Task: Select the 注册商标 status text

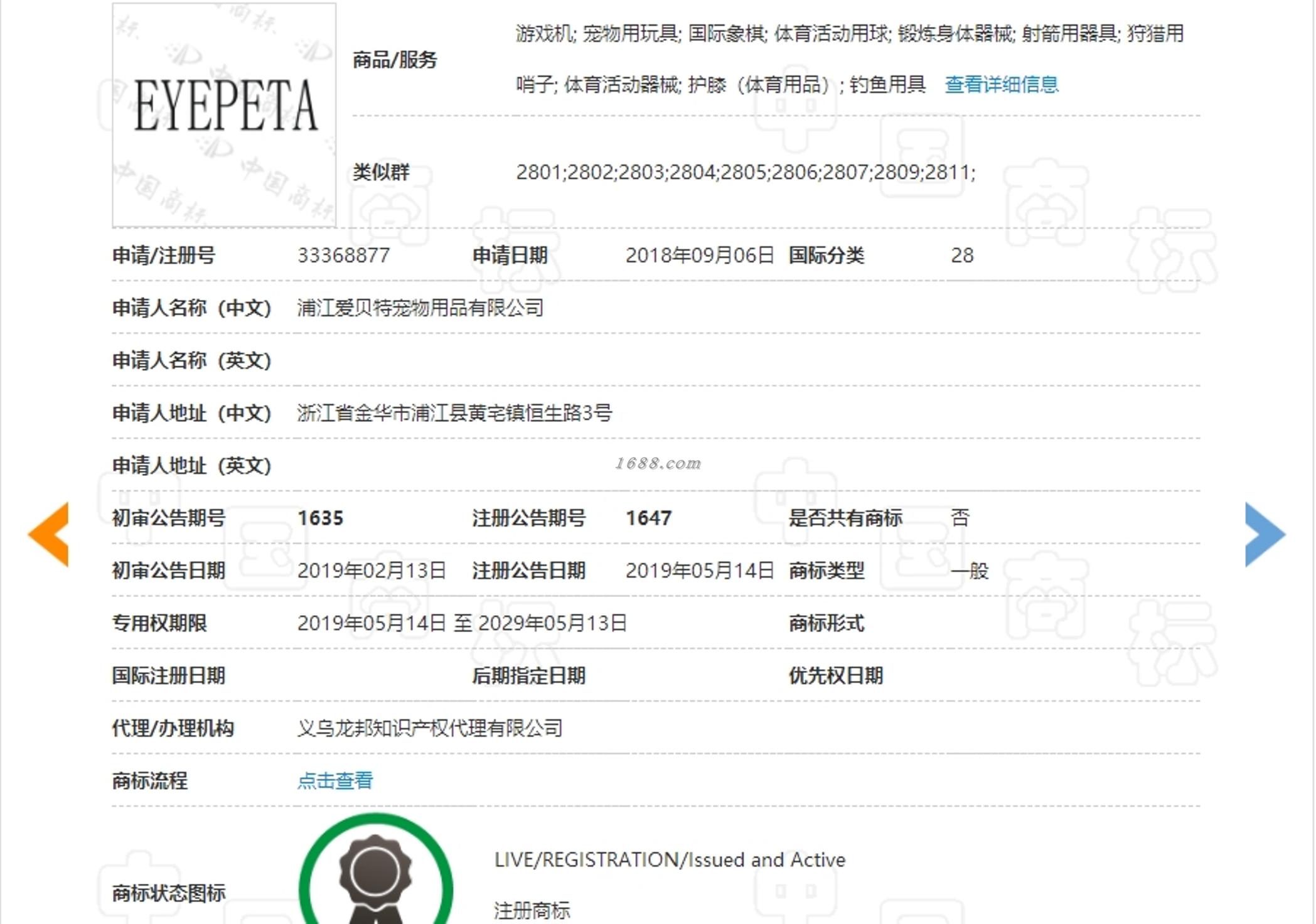Action: click(x=532, y=911)
